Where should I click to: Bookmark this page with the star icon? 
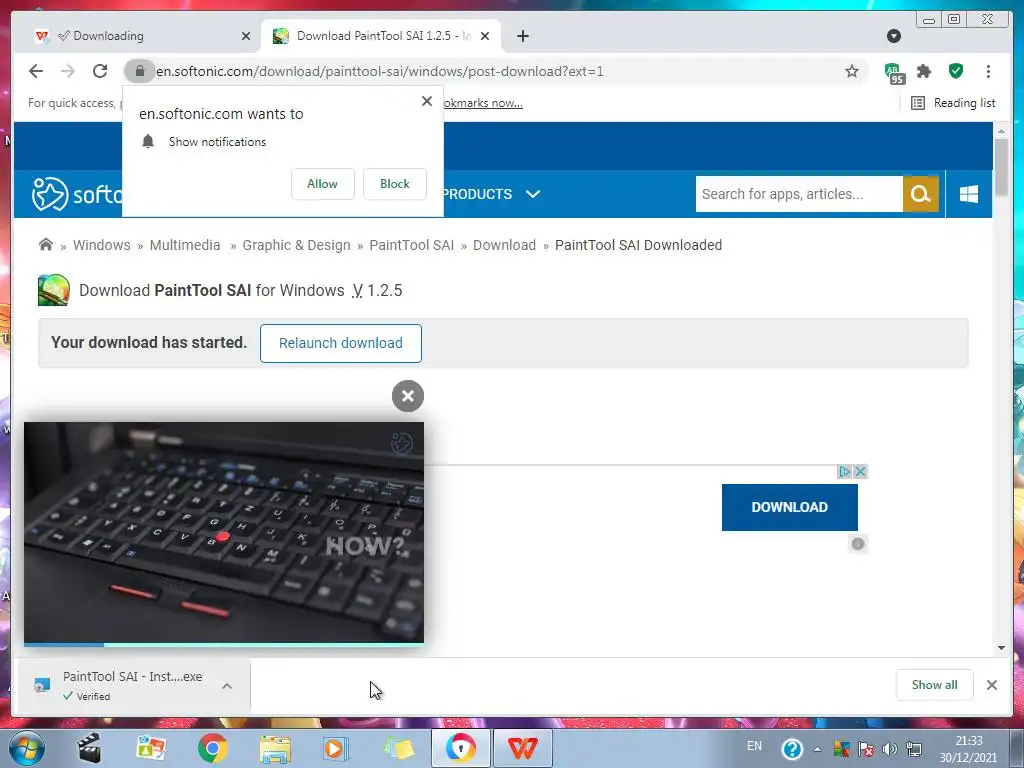tap(852, 71)
